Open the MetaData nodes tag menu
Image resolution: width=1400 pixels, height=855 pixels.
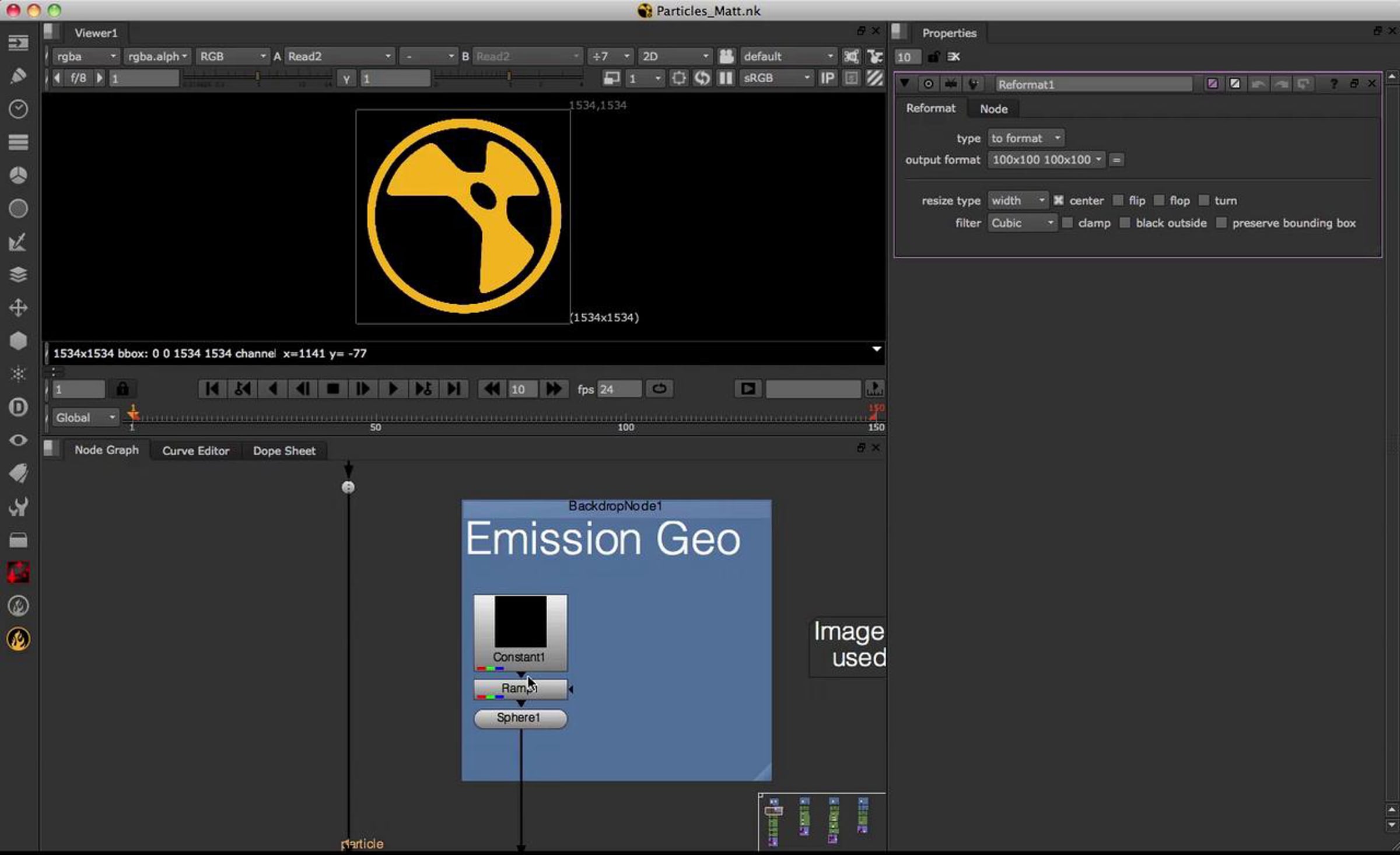[18, 474]
